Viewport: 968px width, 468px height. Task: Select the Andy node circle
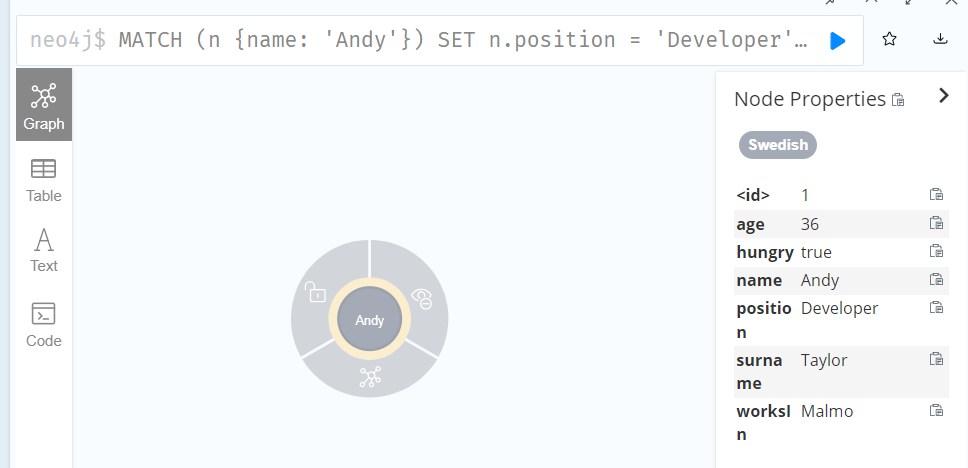[x=370, y=319]
